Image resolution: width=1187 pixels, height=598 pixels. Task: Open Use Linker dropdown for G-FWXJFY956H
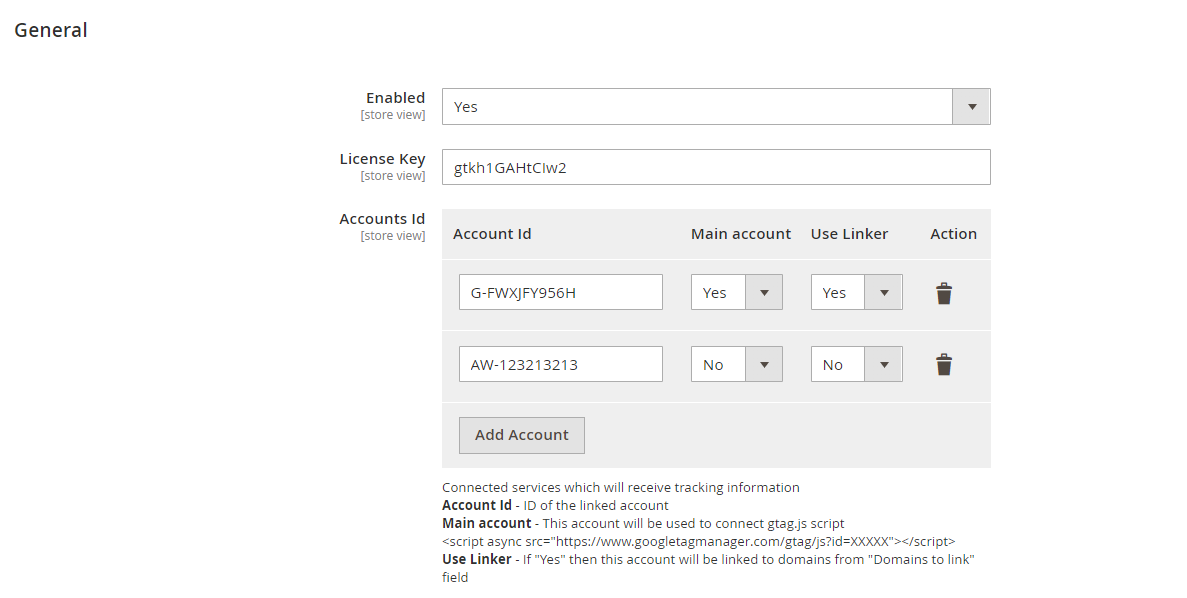point(856,293)
